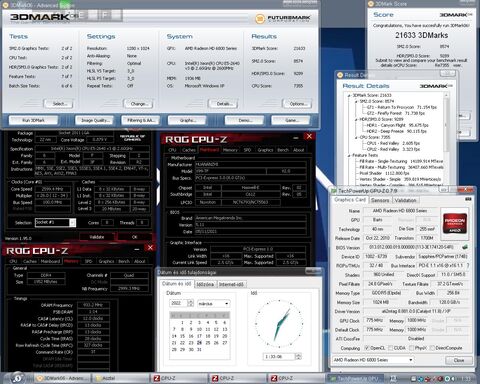Open the március month dropdown
The height and width of the screenshot is (384, 480).
pyautogui.click(x=213, y=304)
